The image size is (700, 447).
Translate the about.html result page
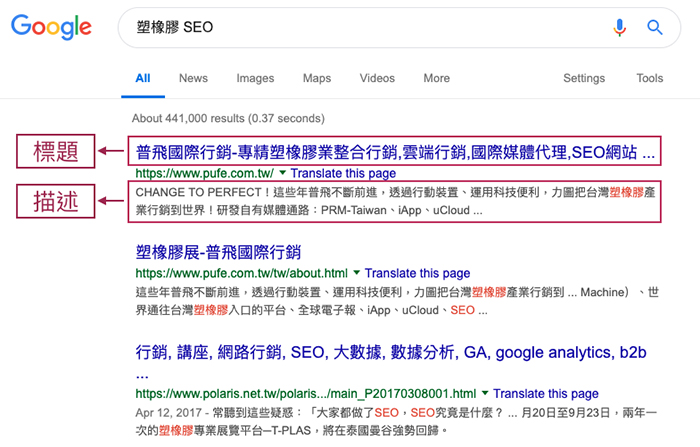point(417,273)
